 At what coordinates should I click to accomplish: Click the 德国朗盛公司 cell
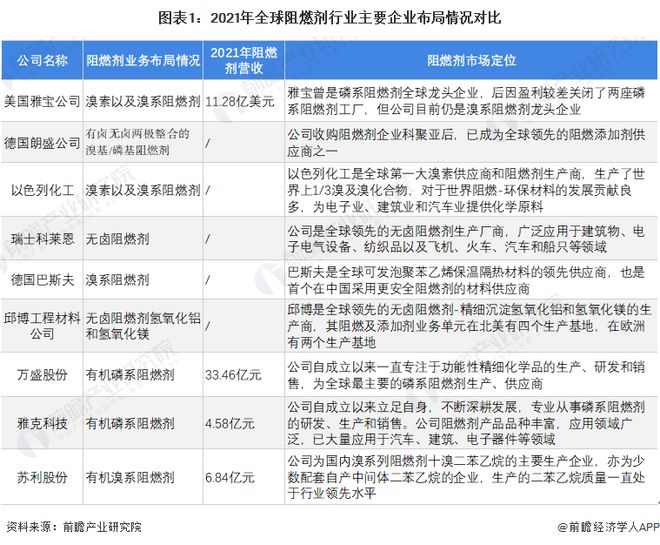pyautogui.click(x=42, y=143)
